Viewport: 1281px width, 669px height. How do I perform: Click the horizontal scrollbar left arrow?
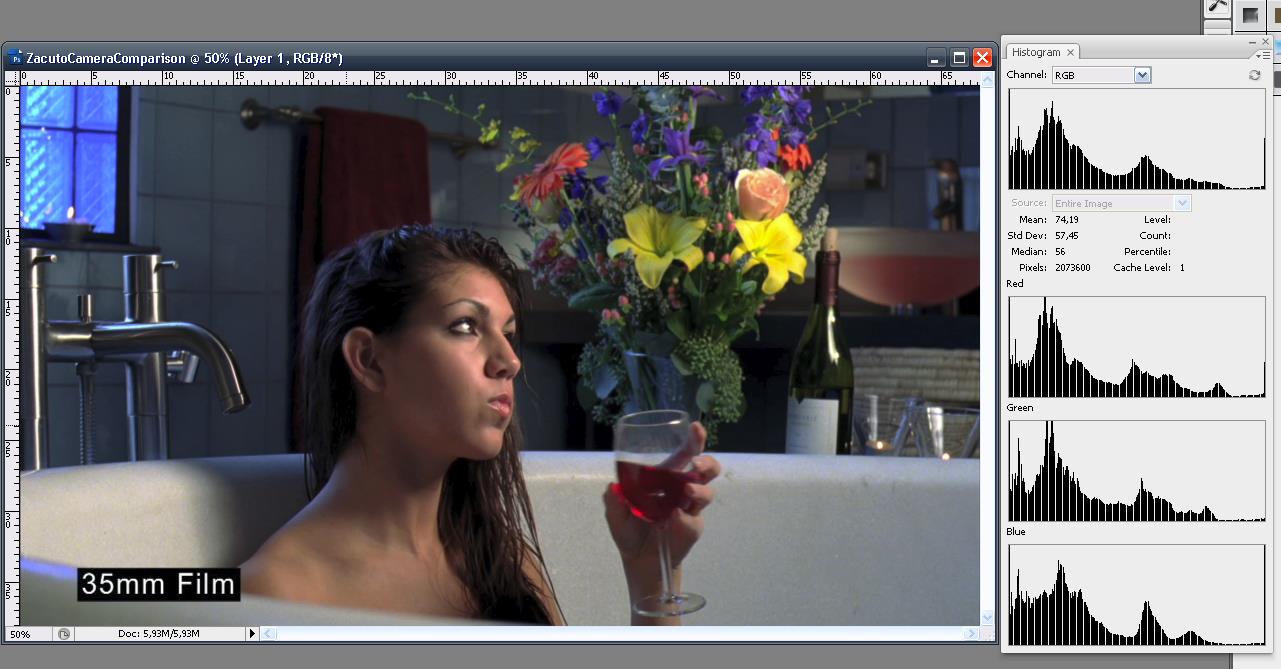click(x=269, y=634)
